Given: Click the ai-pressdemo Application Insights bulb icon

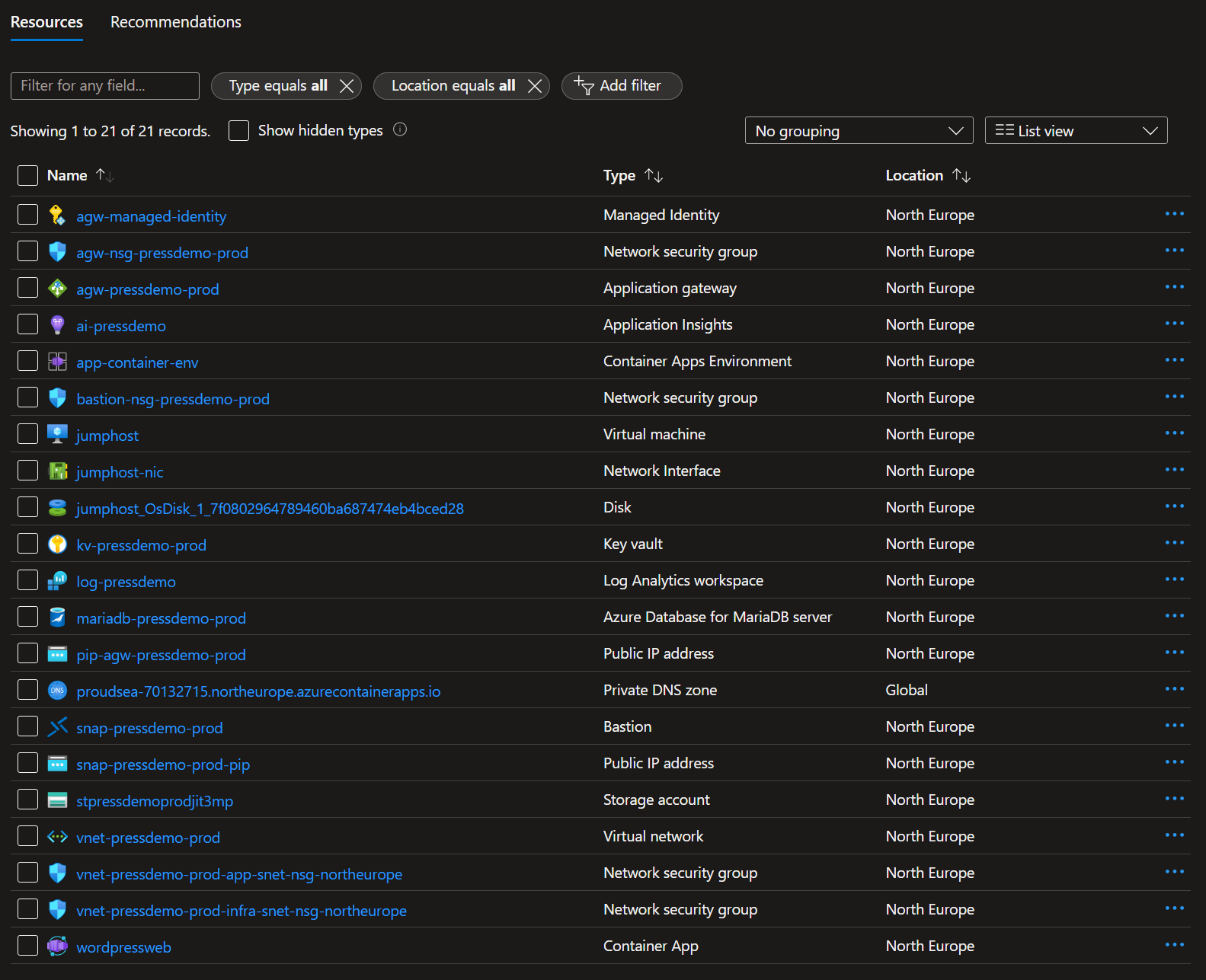Looking at the screenshot, I should click(x=57, y=324).
